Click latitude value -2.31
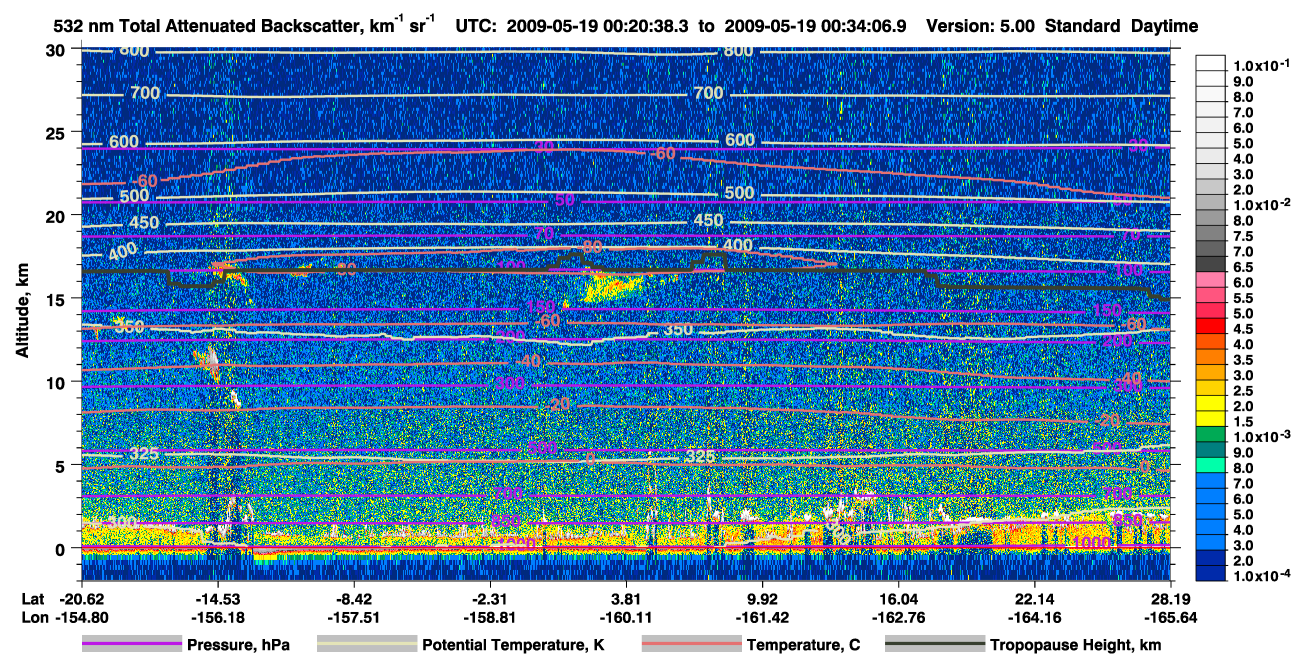 (x=490, y=598)
